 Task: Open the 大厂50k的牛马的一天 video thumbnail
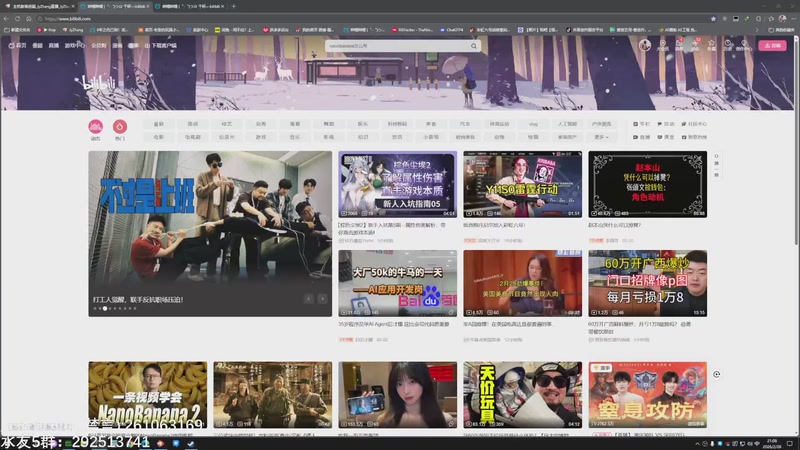[x=397, y=283]
